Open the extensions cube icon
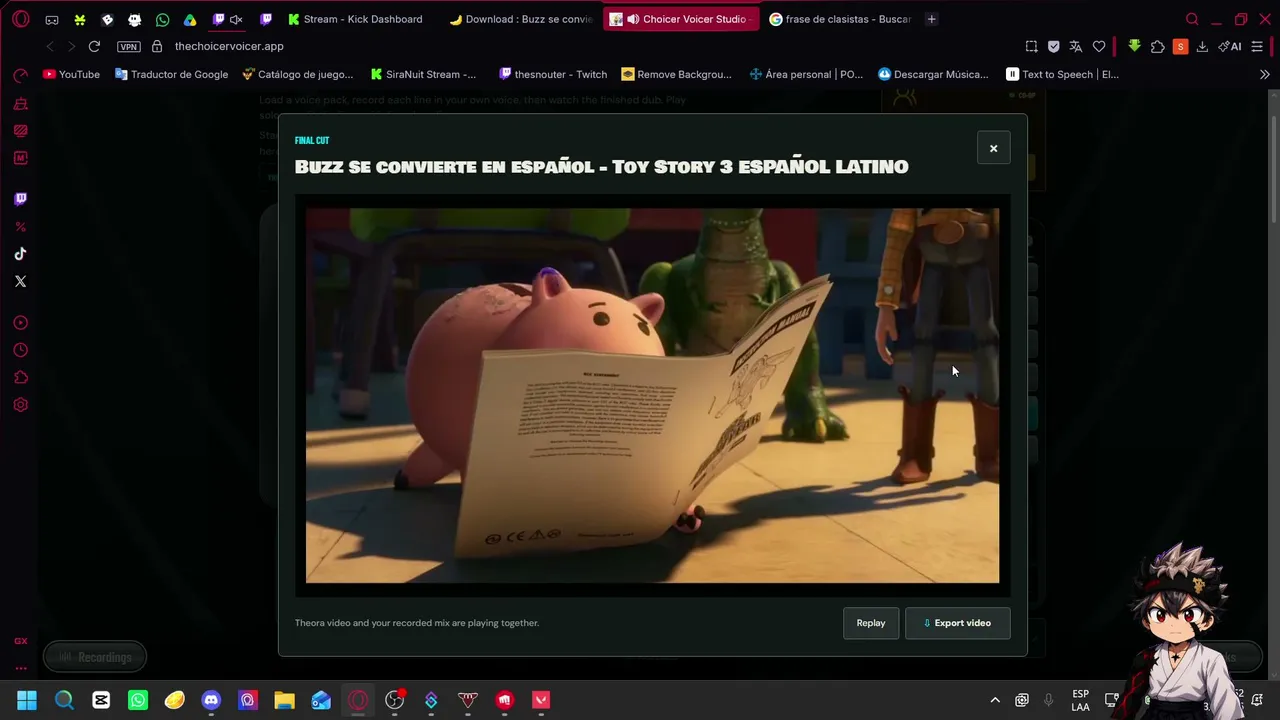This screenshot has width=1280, height=720. [1158, 46]
